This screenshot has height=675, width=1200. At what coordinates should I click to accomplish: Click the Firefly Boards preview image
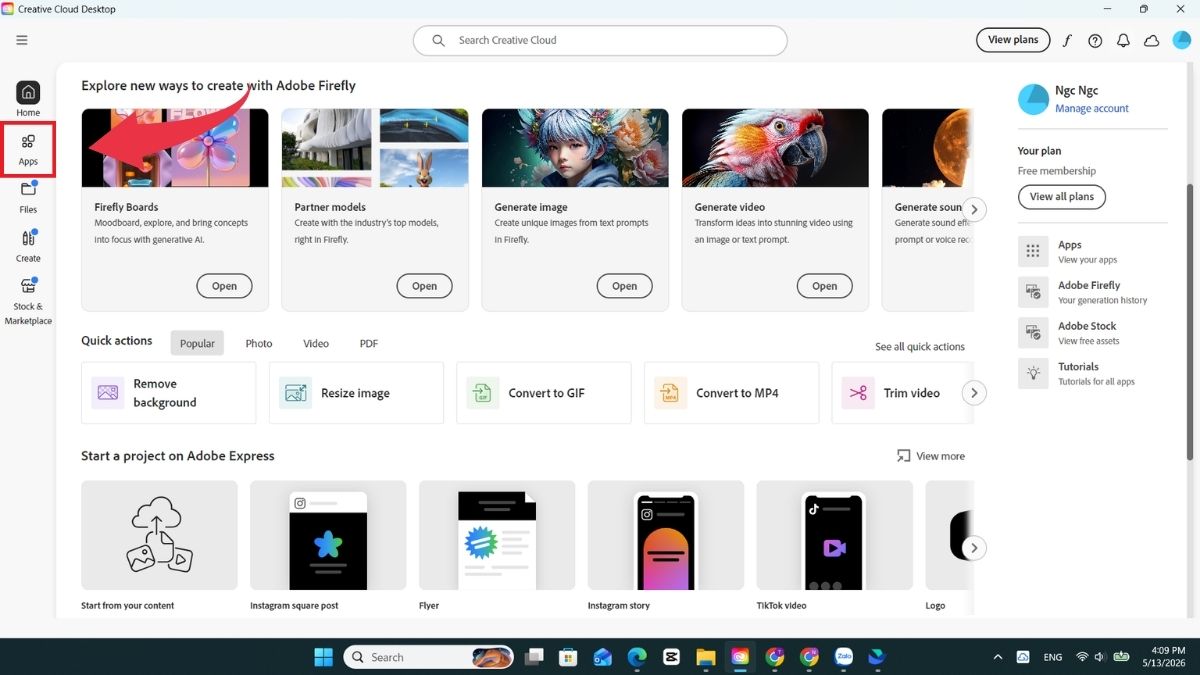(x=175, y=148)
